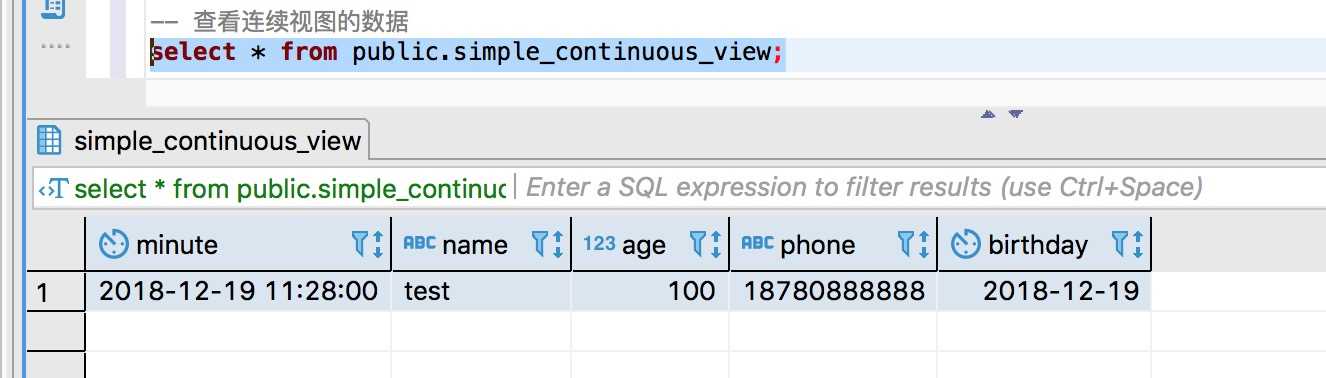Select row number 1 header
The image size is (1326, 378).
(x=56, y=291)
